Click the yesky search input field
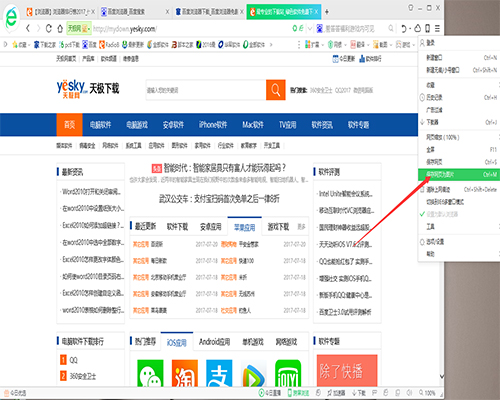This screenshot has height=400, width=500. click(206, 90)
